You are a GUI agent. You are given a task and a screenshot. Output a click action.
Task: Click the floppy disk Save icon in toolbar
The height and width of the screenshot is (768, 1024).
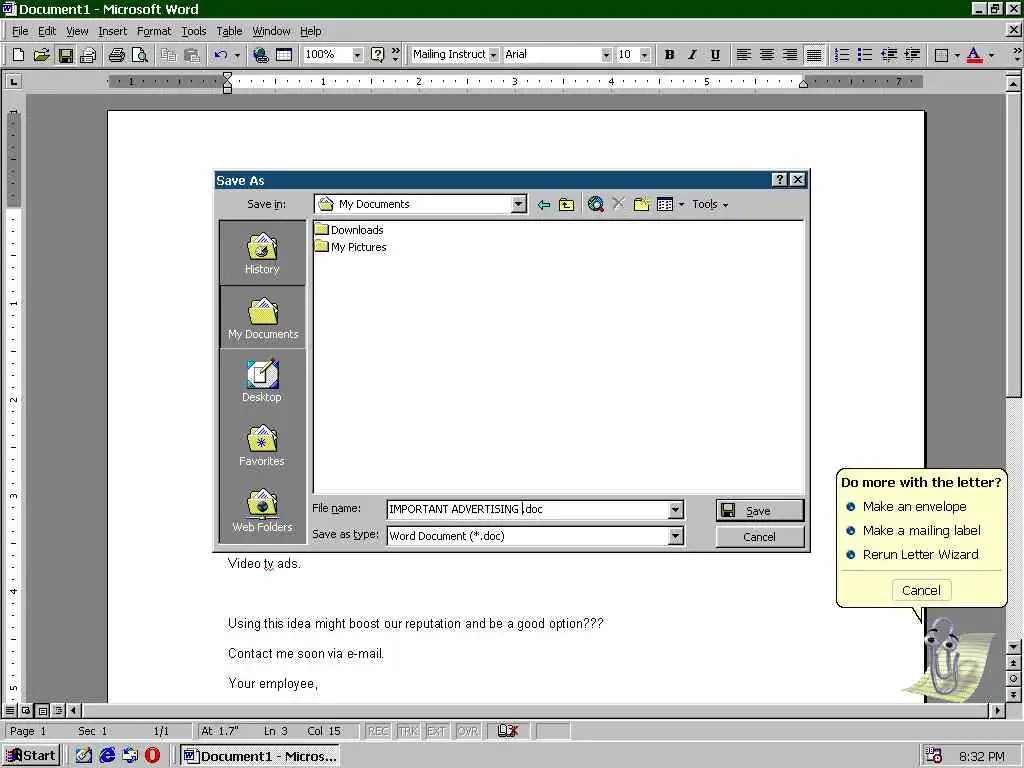point(65,55)
